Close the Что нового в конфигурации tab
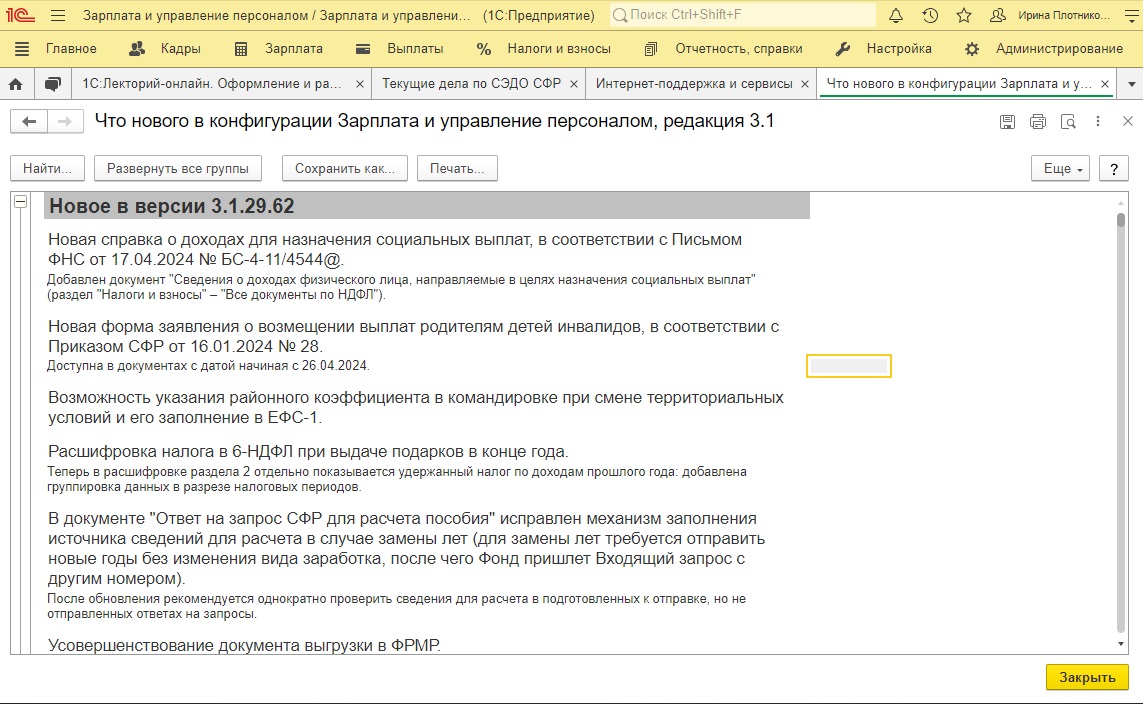This screenshot has width=1143, height=704. click(1105, 85)
